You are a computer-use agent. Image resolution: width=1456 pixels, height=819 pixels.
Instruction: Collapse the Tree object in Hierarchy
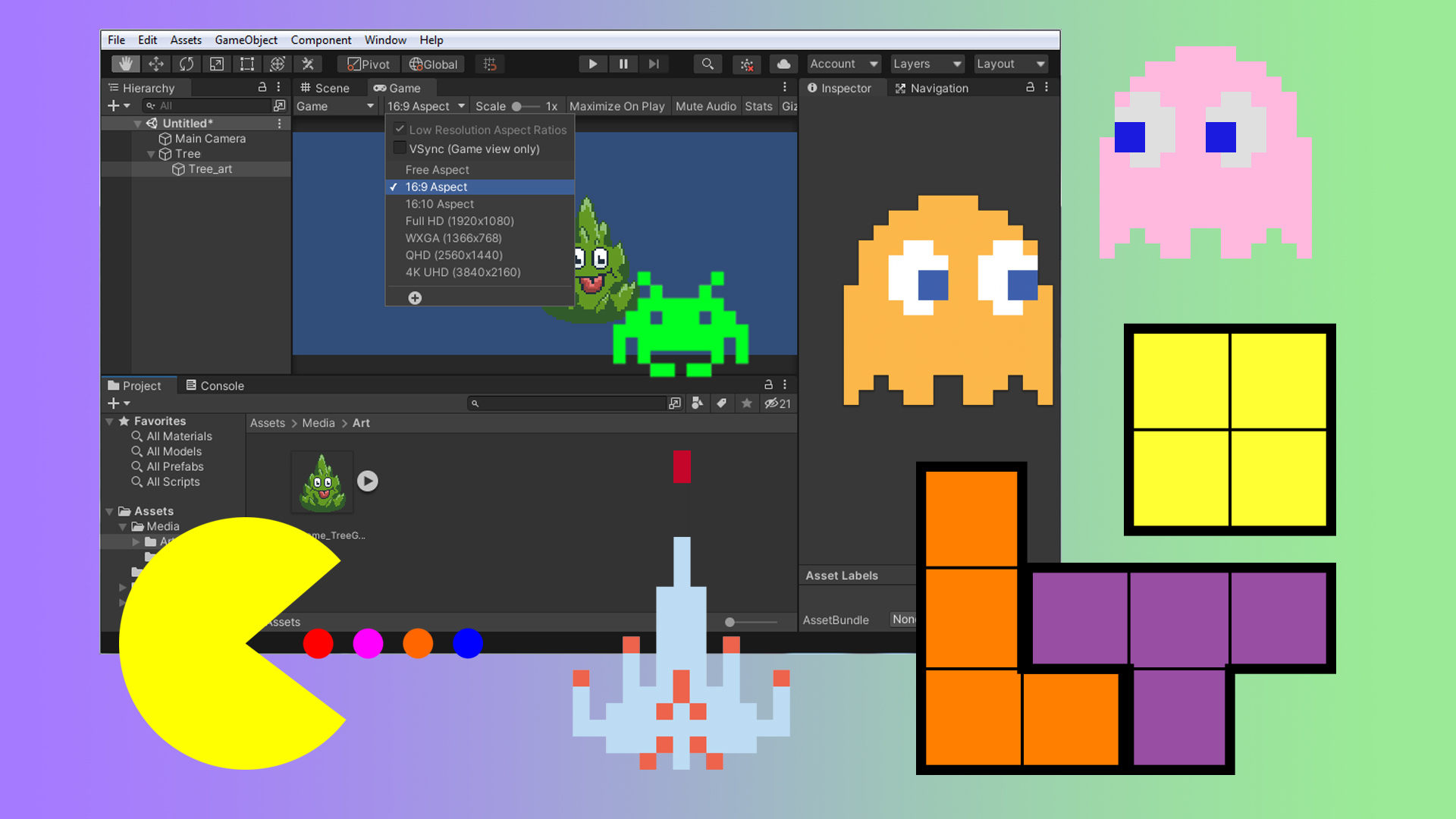[x=151, y=154]
